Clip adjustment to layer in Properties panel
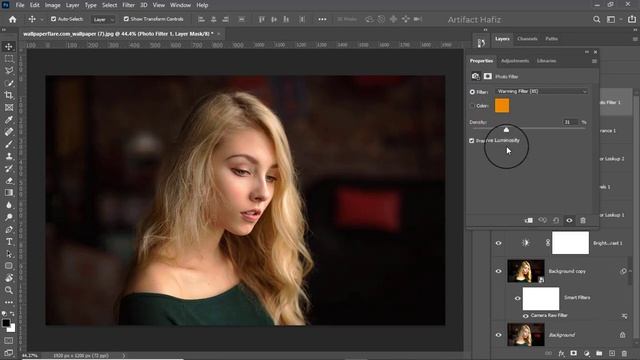 (x=529, y=220)
